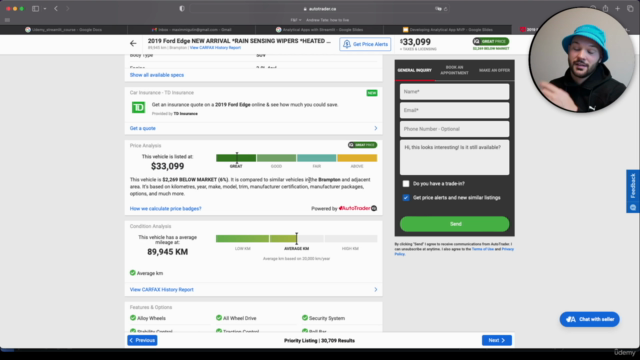Open the Terms of Use link
The height and width of the screenshot is (360, 640).
point(482,249)
